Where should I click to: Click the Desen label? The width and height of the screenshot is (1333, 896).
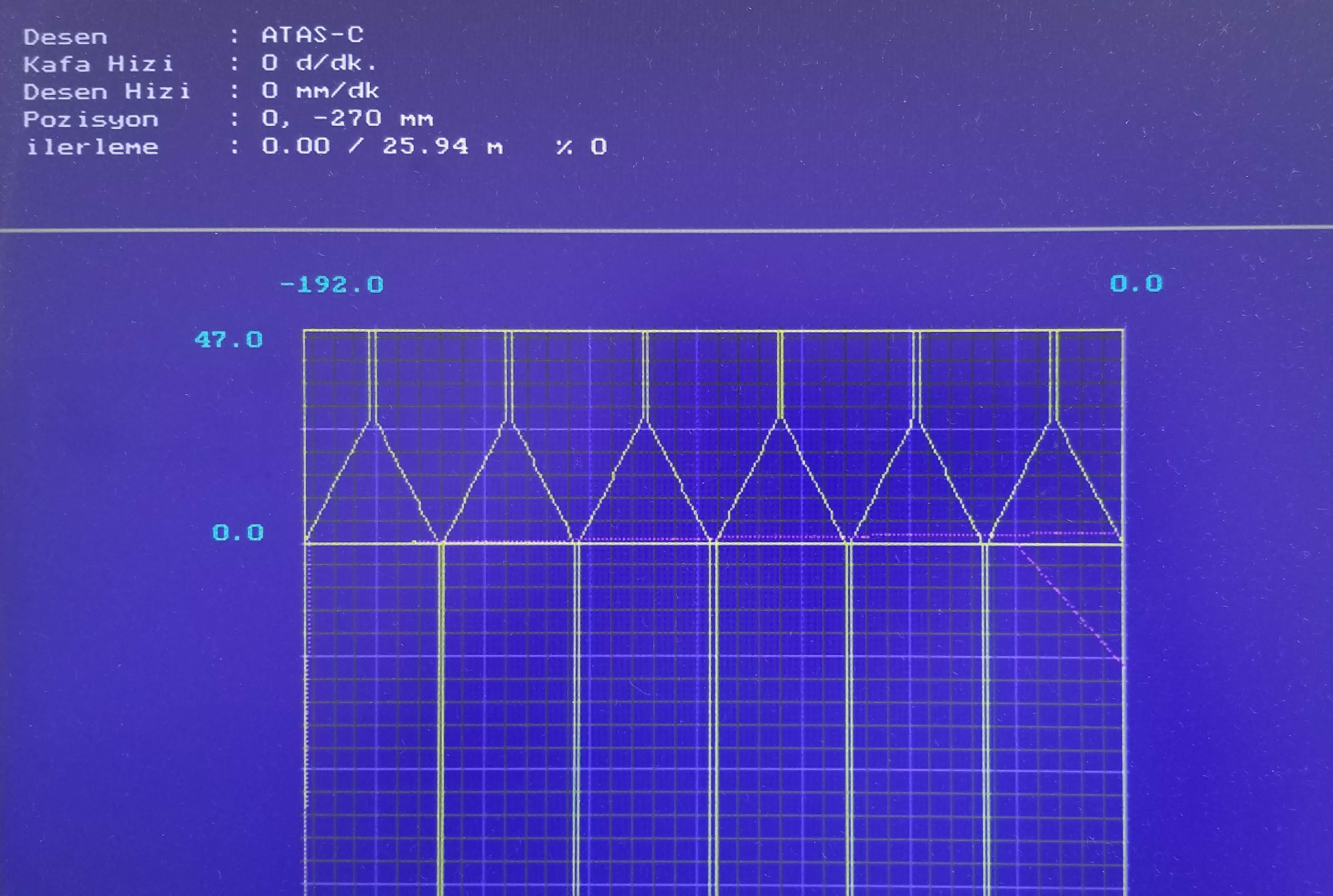point(65,37)
